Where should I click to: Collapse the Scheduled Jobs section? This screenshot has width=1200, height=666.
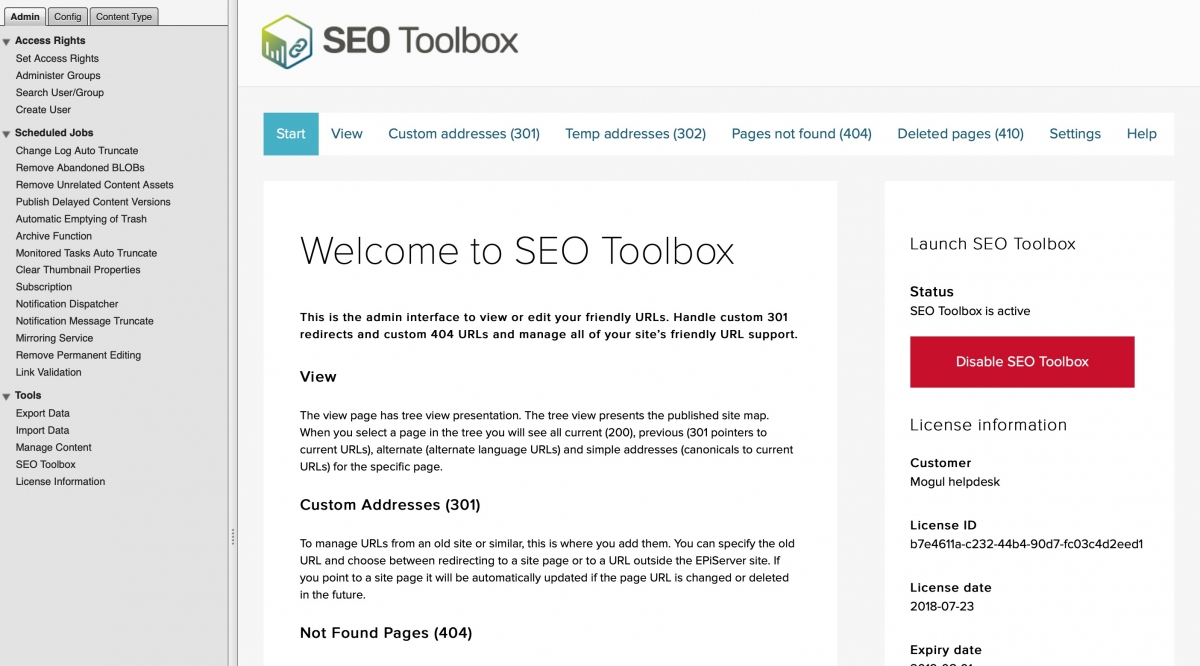(x=7, y=132)
